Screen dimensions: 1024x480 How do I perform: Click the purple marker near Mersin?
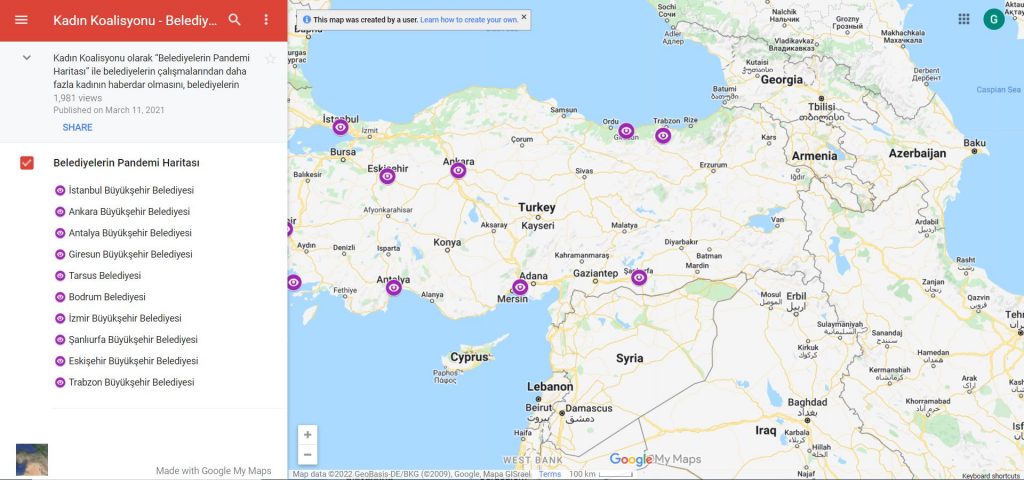click(x=520, y=287)
